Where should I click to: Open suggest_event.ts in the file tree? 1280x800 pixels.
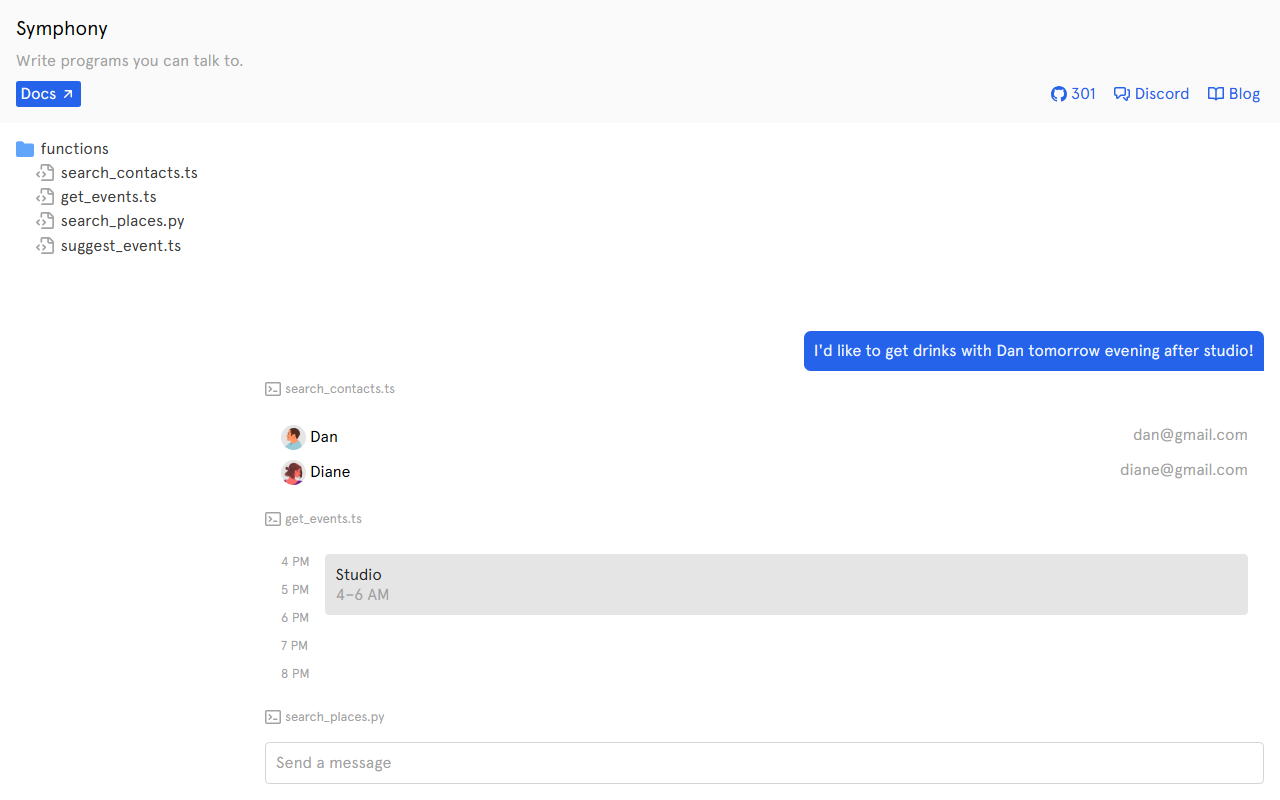(x=121, y=246)
